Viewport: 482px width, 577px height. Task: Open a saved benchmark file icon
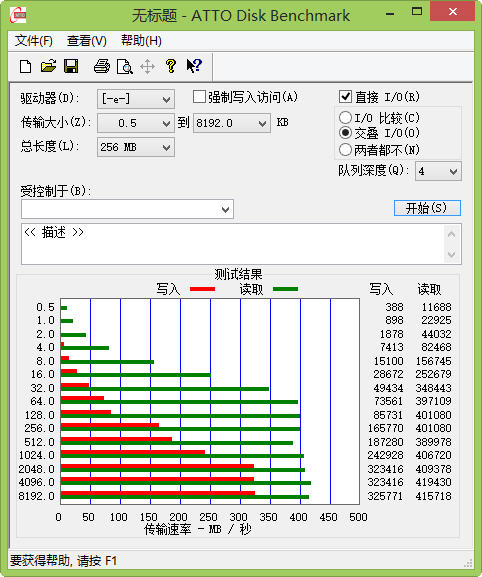(48, 66)
